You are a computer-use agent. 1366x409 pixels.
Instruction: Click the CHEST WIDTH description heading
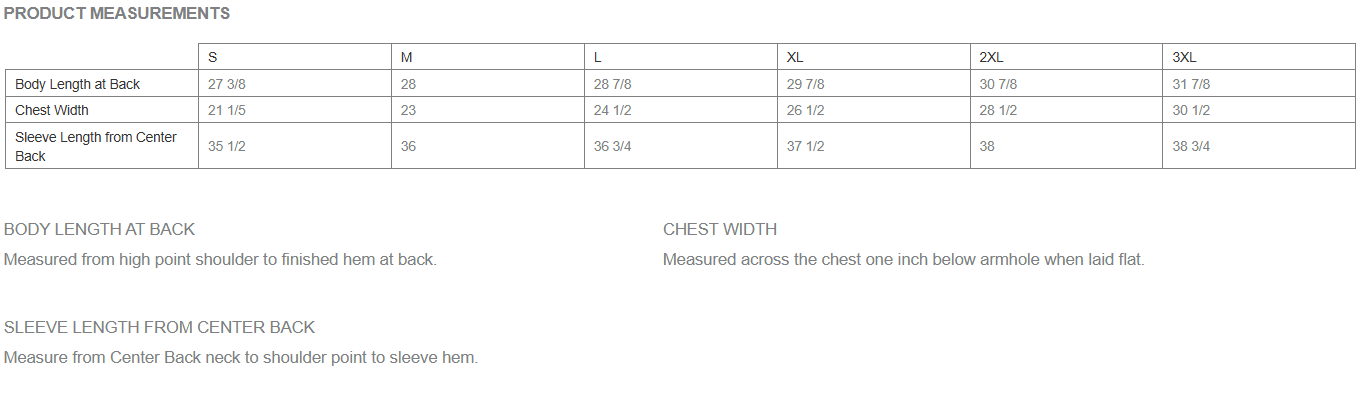click(x=720, y=230)
